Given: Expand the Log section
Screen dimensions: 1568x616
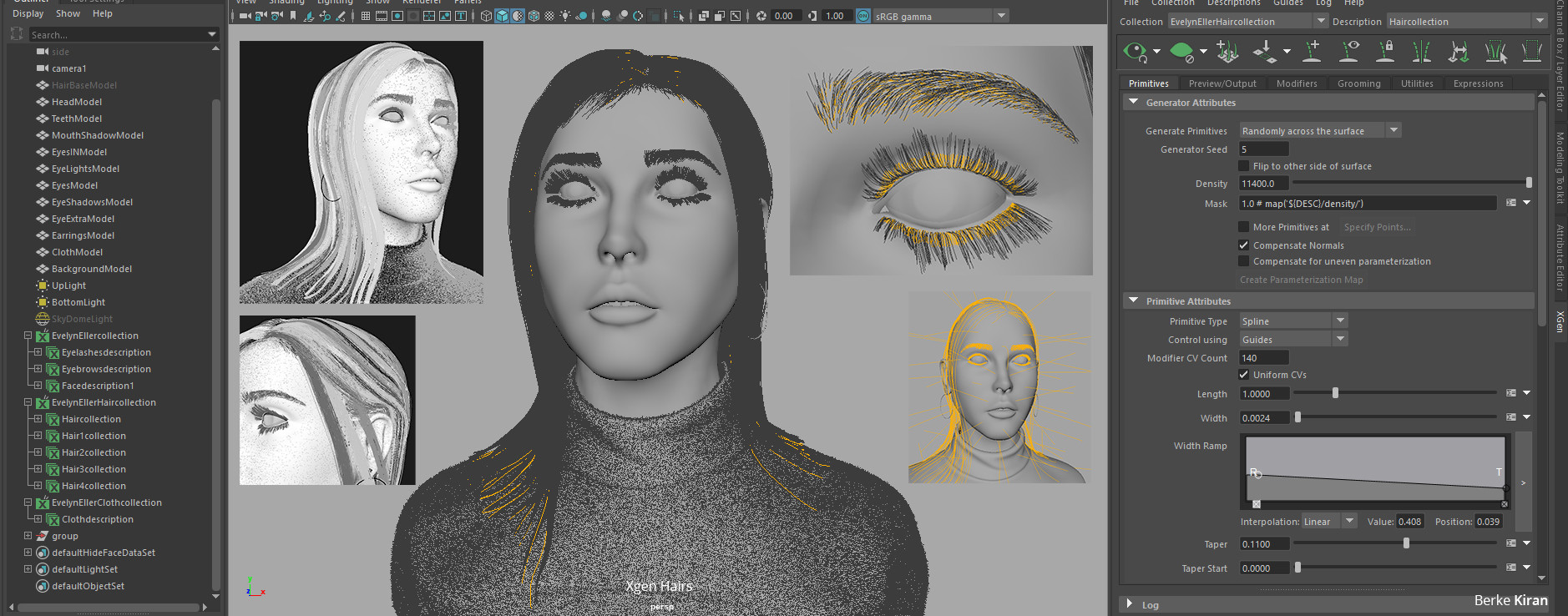Looking at the screenshot, I should tap(1129, 604).
